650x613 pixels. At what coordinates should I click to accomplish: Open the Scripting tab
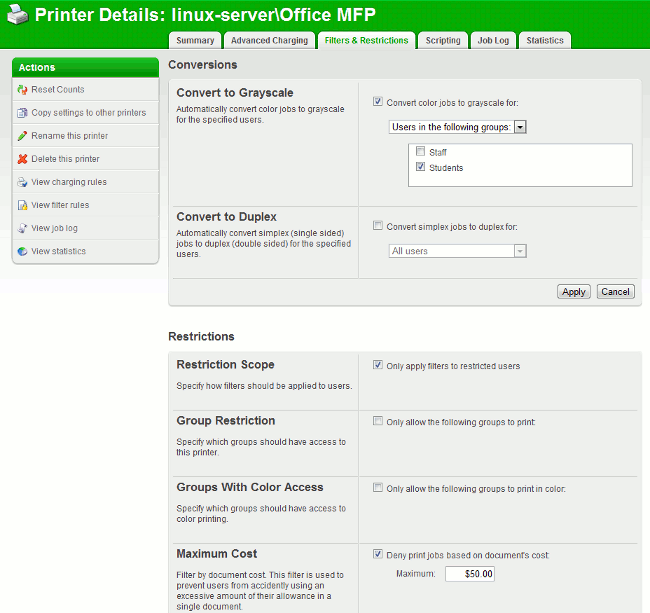coord(443,41)
